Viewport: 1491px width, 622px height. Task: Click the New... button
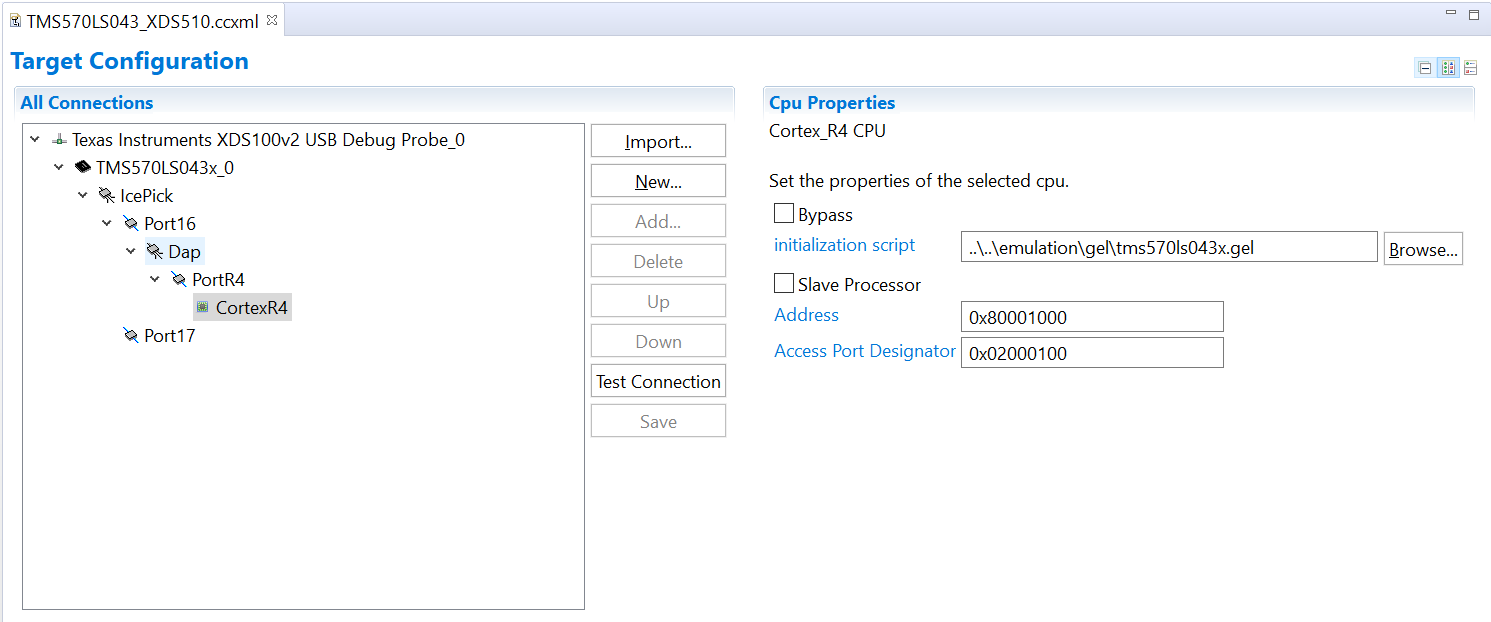(x=658, y=181)
